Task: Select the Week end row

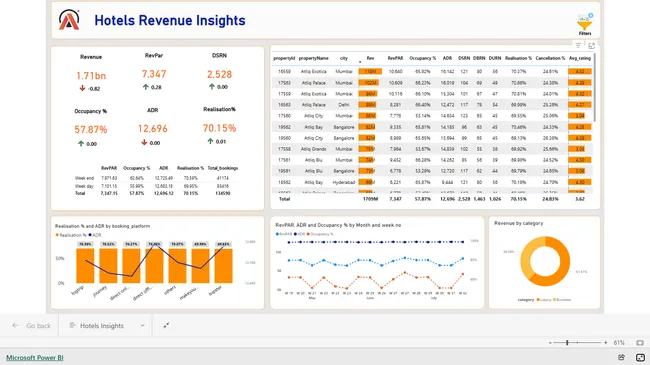Action: click(x=157, y=178)
